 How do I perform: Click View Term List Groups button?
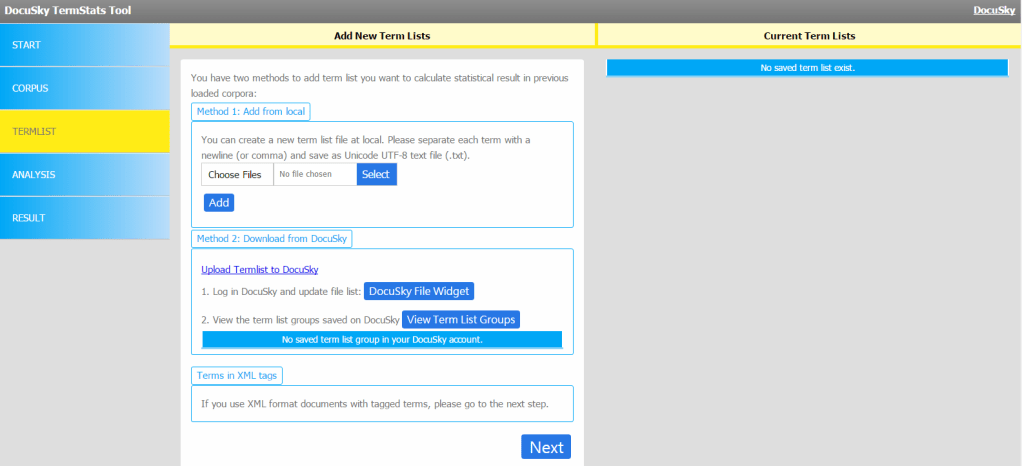tap(461, 320)
